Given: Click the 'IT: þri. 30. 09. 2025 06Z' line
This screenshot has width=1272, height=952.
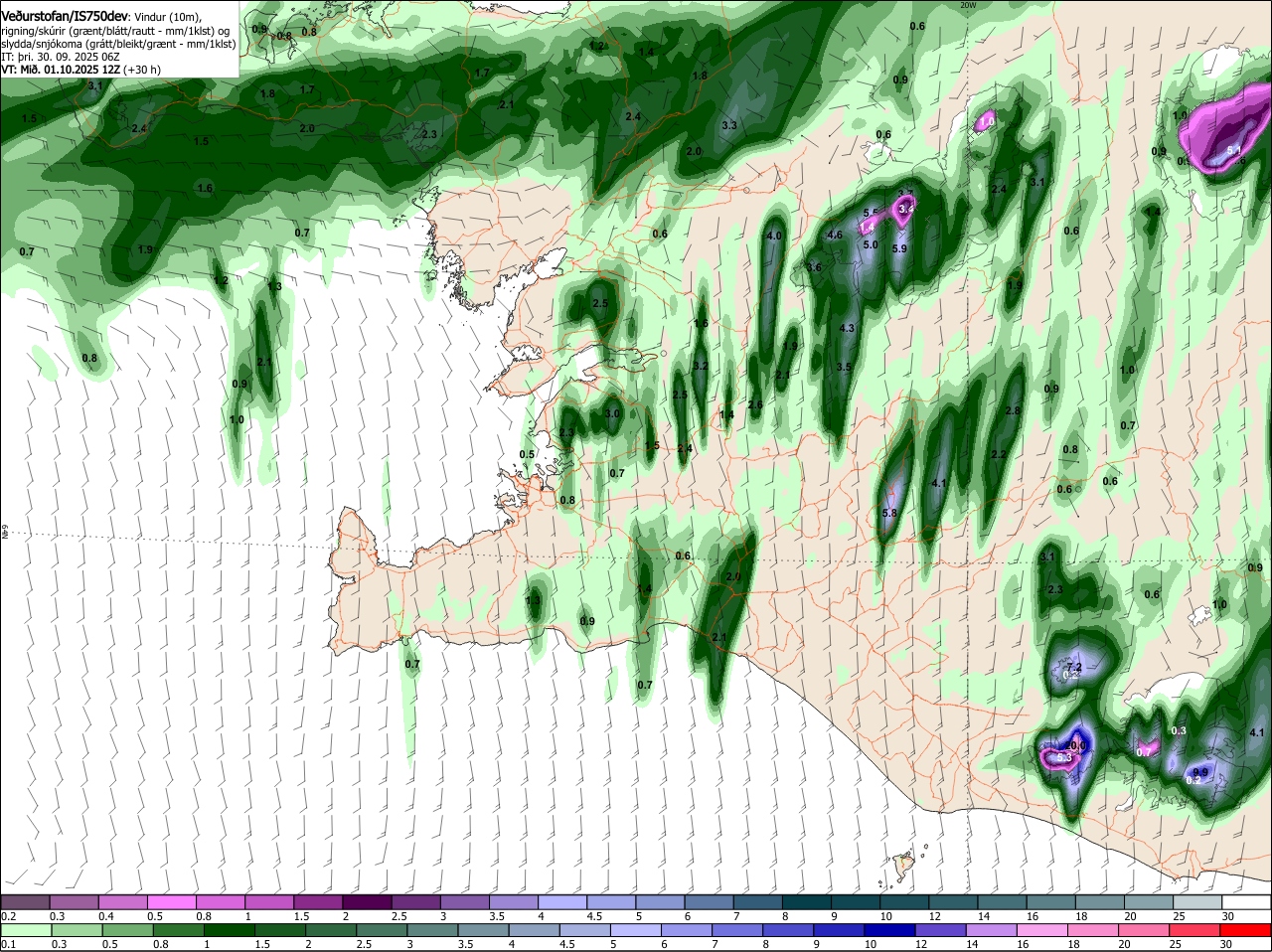Looking at the screenshot, I should pyautogui.click(x=61, y=57).
